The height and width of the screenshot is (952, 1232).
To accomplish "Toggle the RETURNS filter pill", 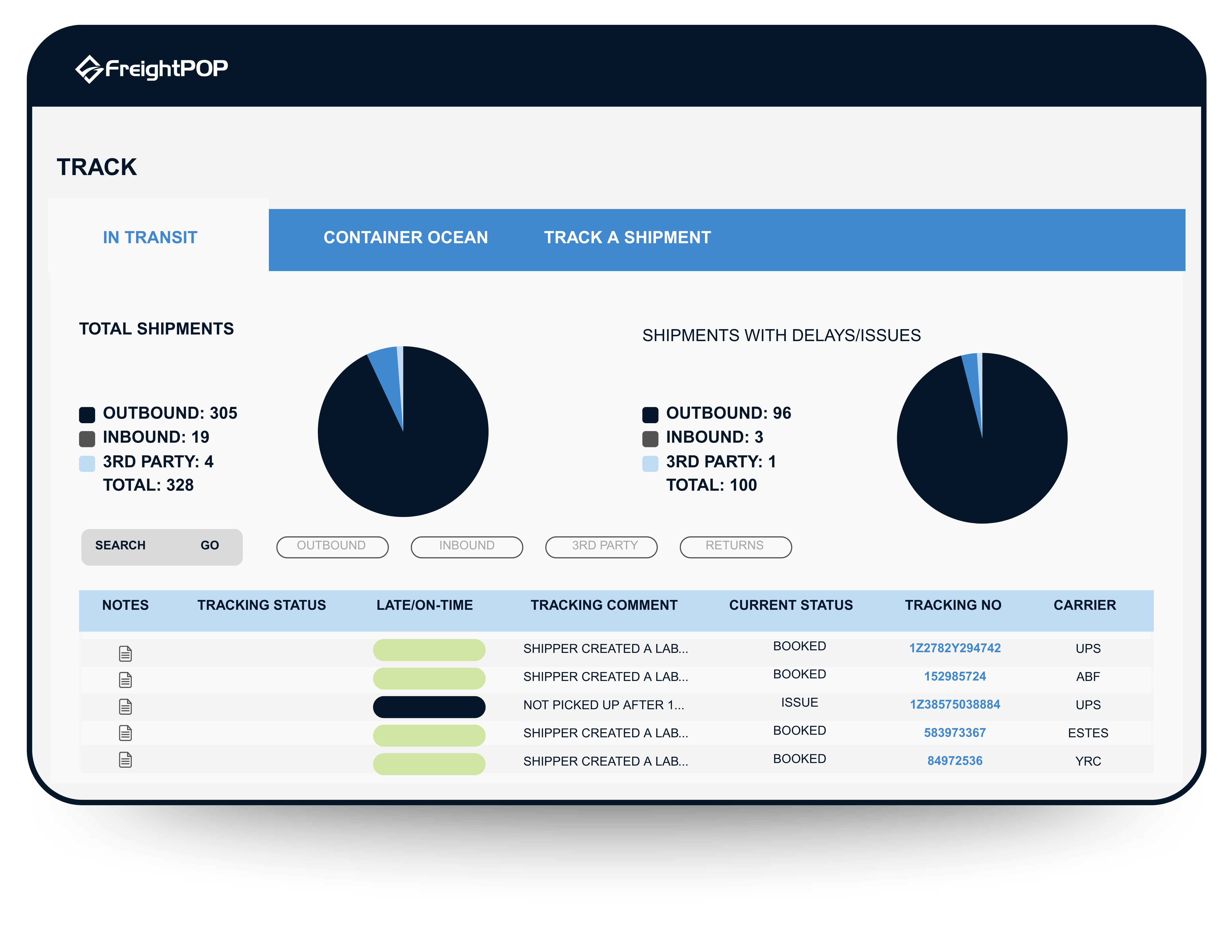I will 735,546.
